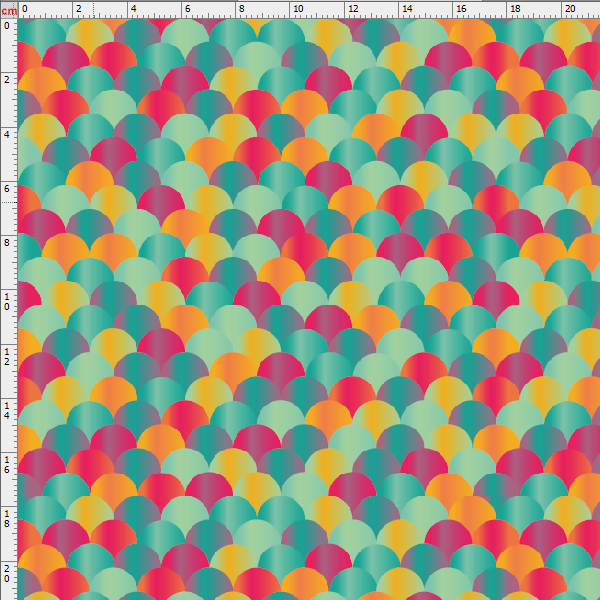Click the 16 mark on horizontal ruler

coord(461,9)
